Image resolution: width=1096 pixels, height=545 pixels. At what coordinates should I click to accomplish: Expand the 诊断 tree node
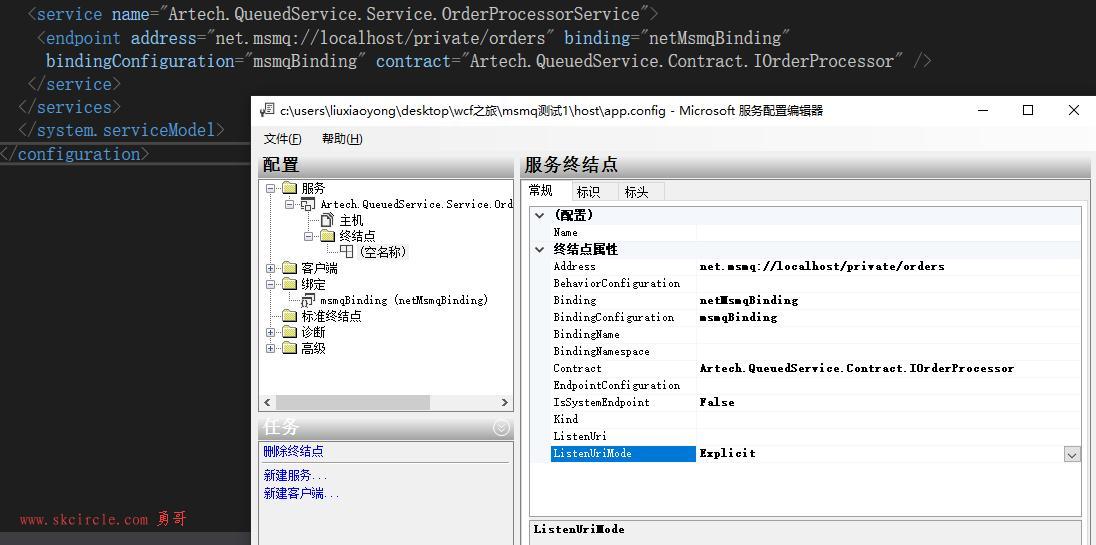271,333
